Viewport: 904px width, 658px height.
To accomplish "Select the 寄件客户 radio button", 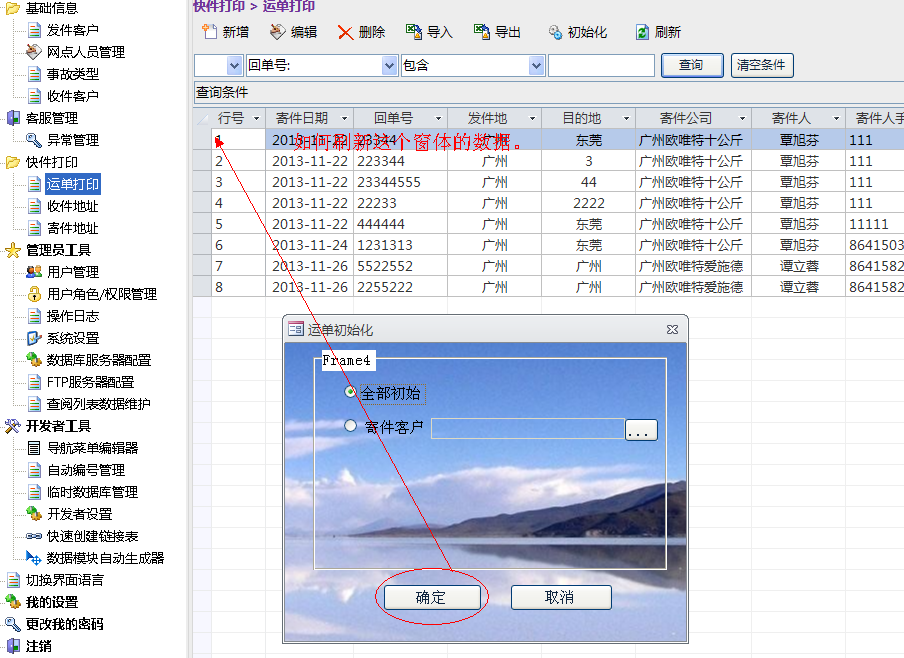I will pyautogui.click(x=350, y=426).
